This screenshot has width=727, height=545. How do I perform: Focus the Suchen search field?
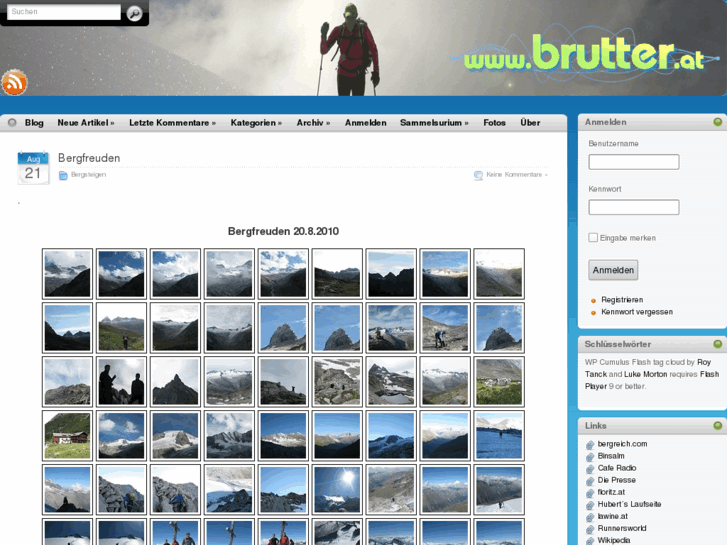(64, 12)
